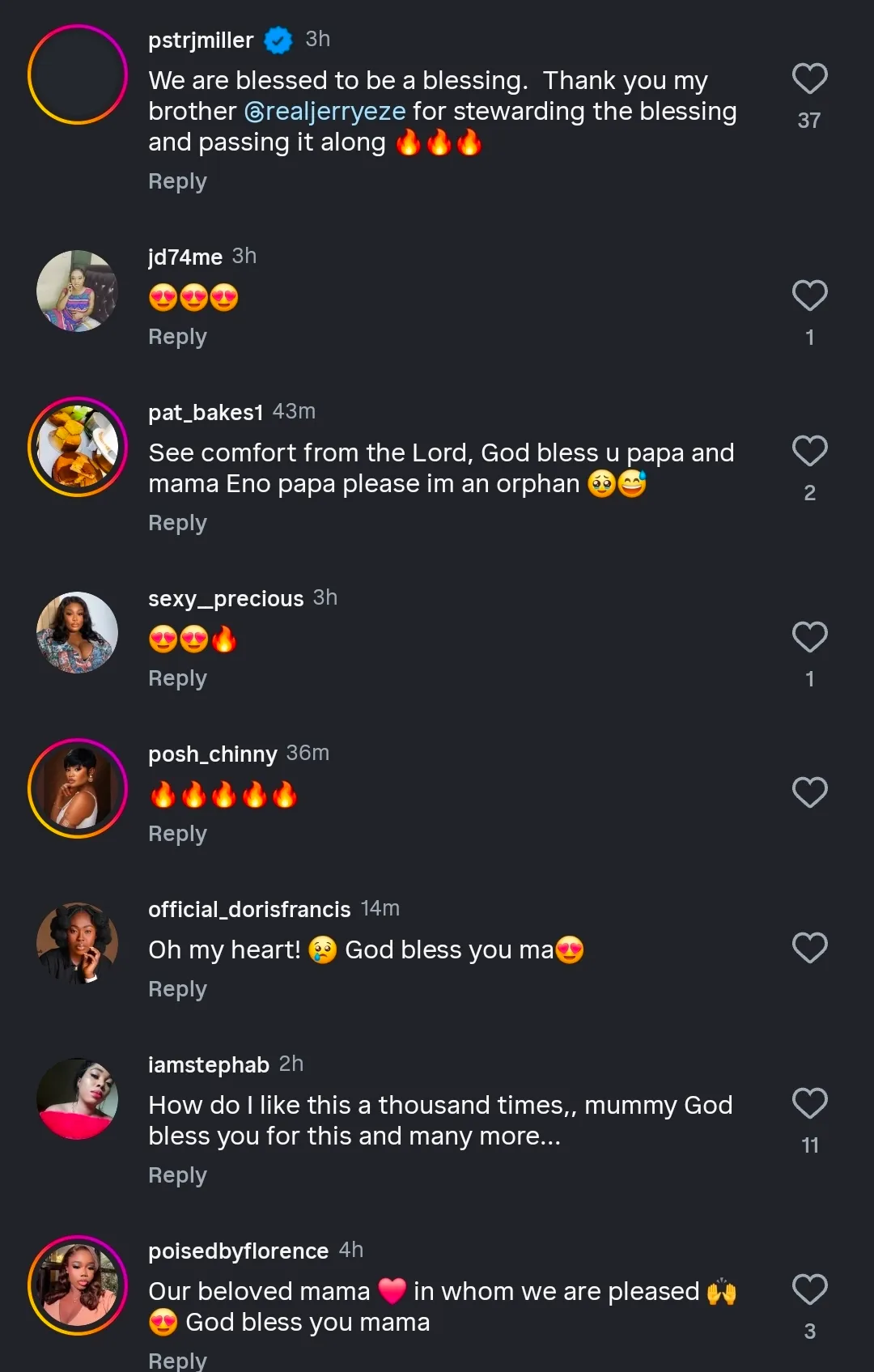This screenshot has height=1372, width=874.
Task: Heart the sexy_precious emoji comment
Action: (809, 637)
